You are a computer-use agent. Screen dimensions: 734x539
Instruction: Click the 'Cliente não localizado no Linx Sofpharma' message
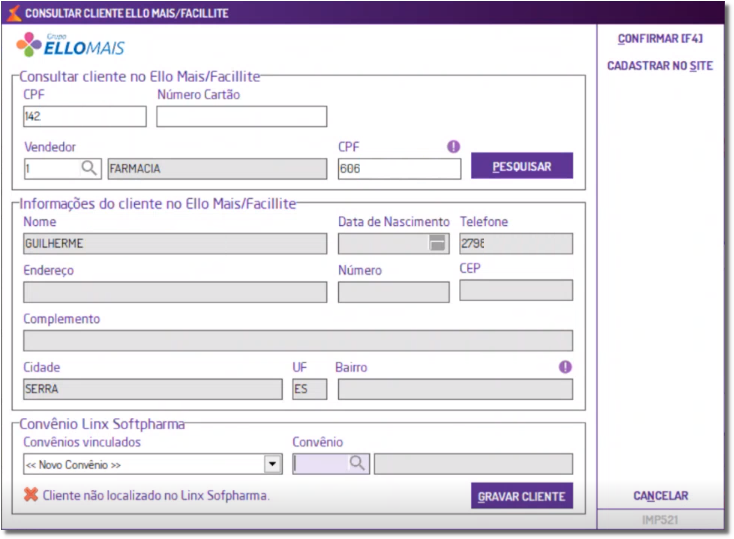pos(156,495)
